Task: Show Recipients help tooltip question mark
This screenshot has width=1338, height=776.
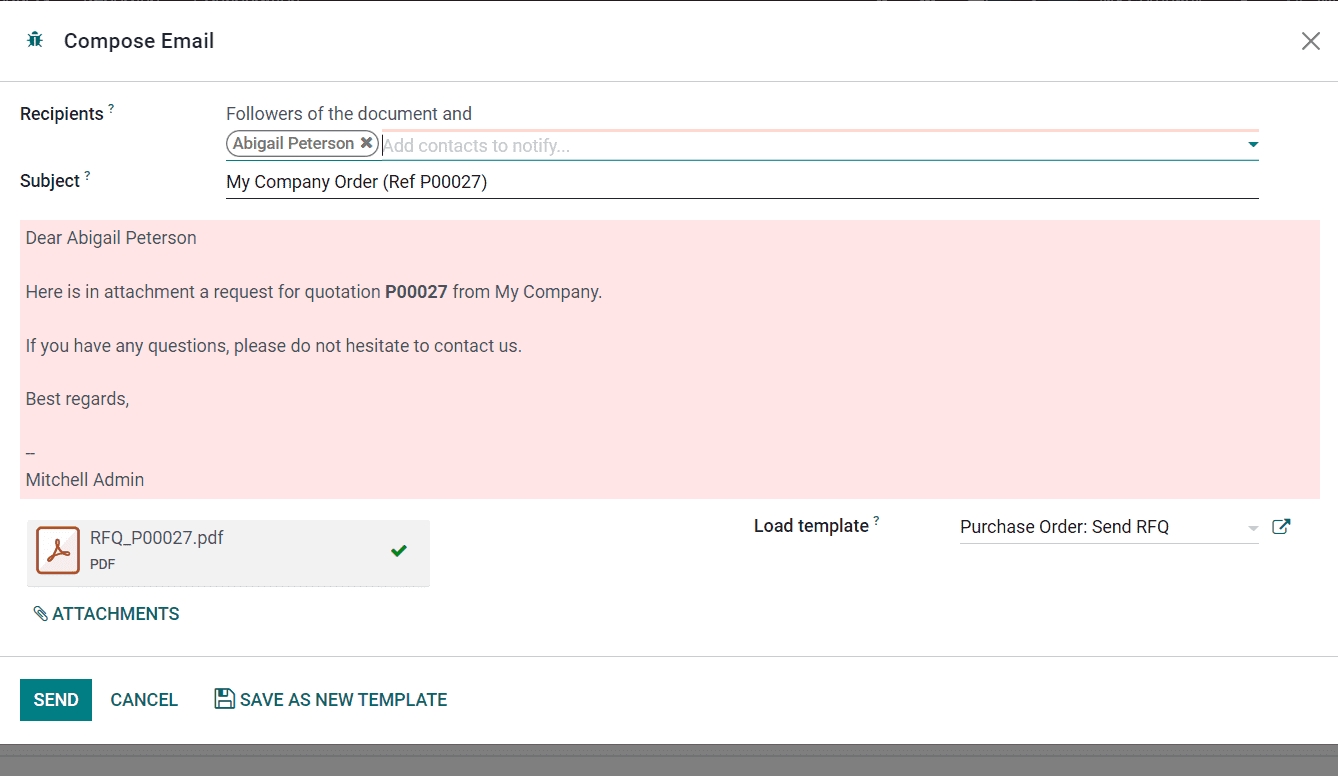Action: tap(111, 108)
